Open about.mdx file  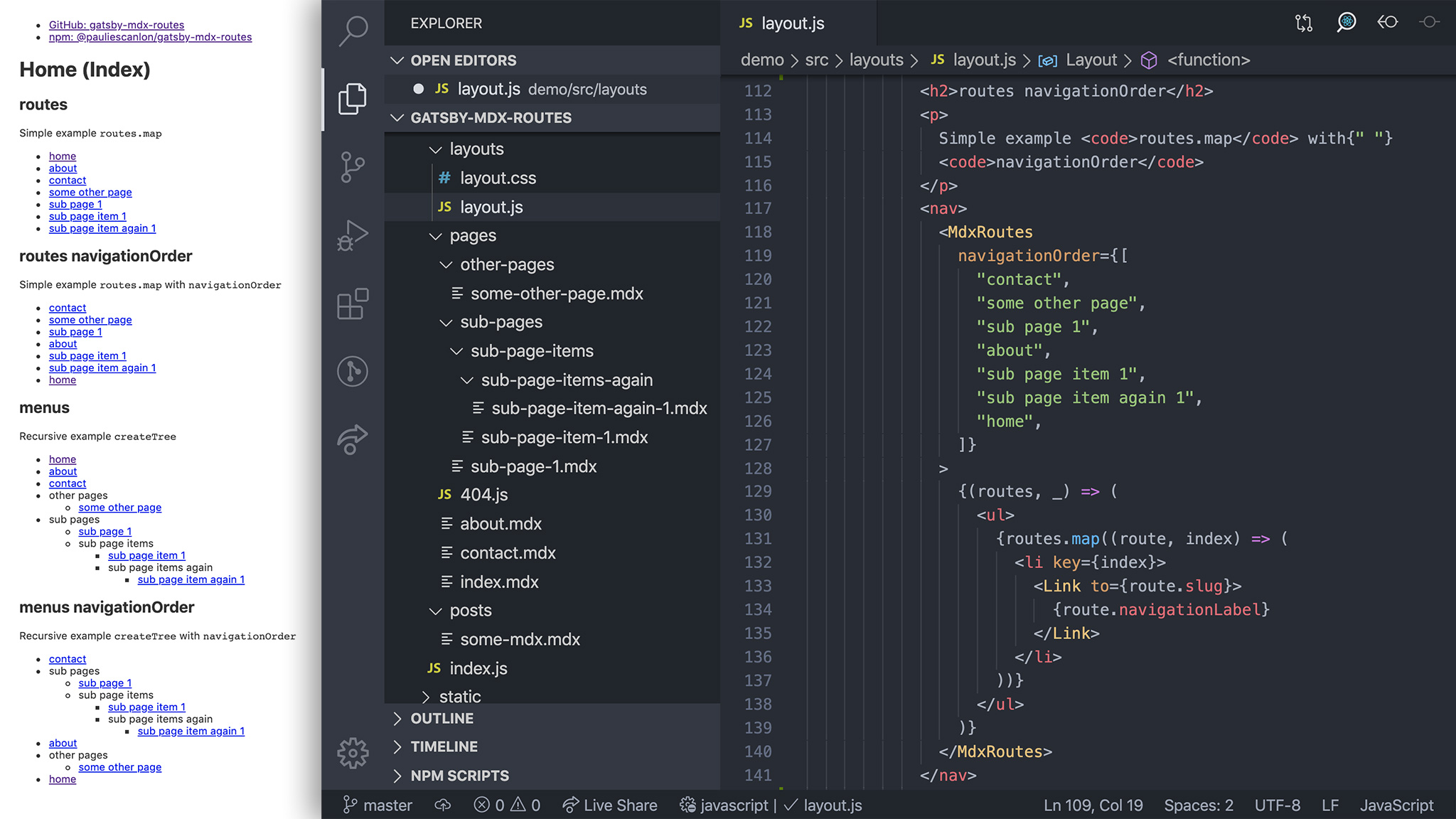click(552, 524)
